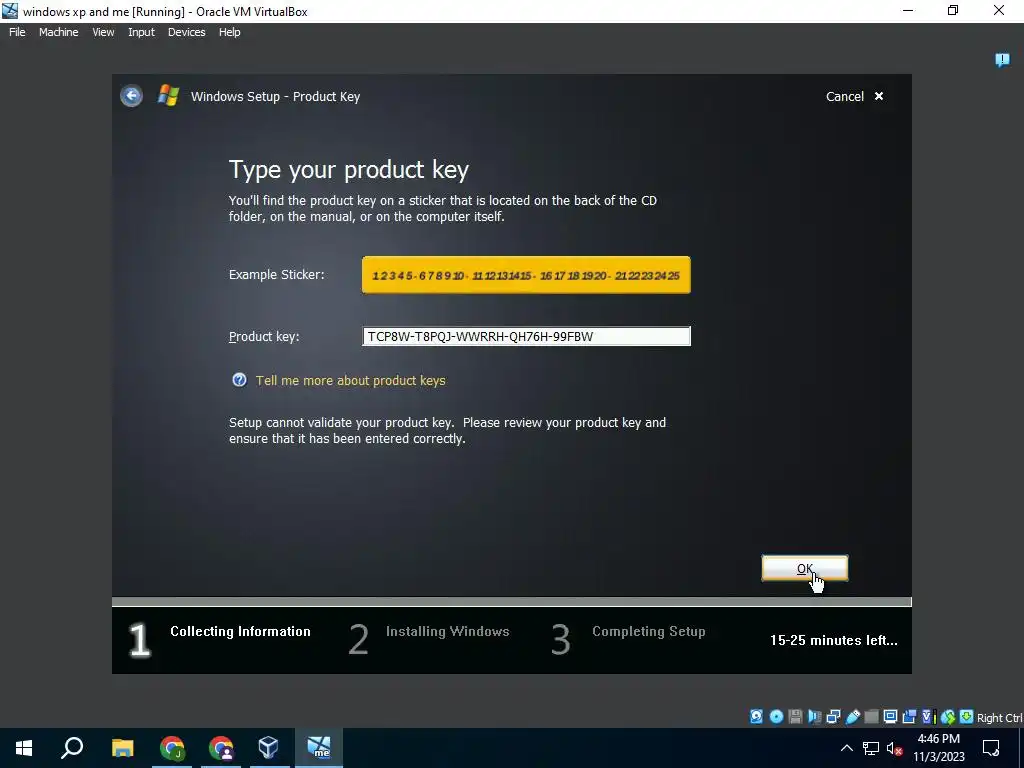Image resolution: width=1024 pixels, height=768 pixels.
Task: Open the Windows Start menu
Action: [x=24, y=748]
